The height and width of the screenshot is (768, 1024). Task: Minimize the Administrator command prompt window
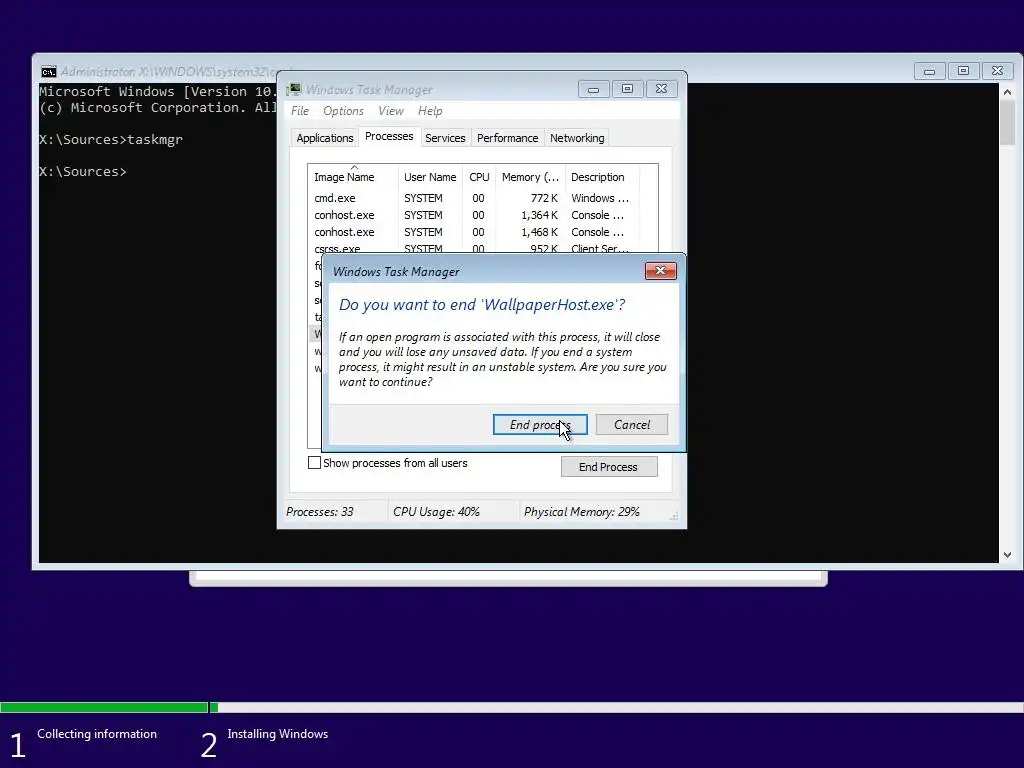point(929,71)
